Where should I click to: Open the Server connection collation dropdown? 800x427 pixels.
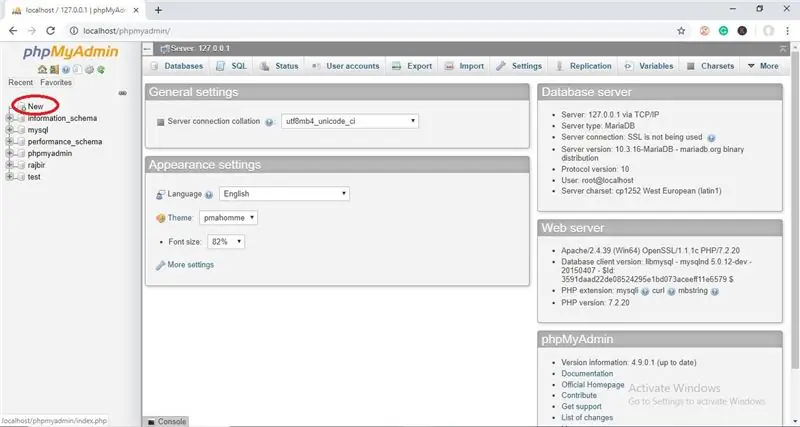tap(349, 121)
